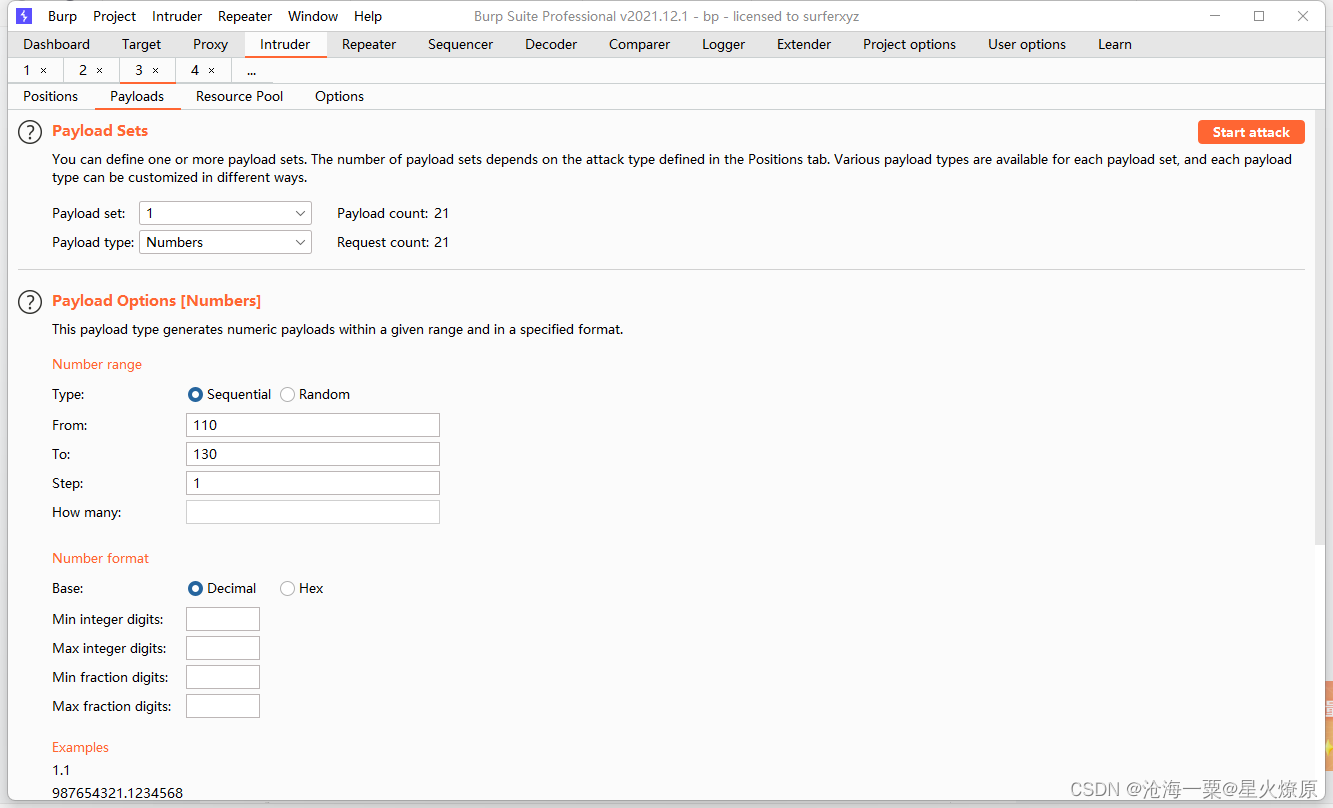The width and height of the screenshot is (1333, 808).
Task: Open the Repeater menu
Action: 245,16
